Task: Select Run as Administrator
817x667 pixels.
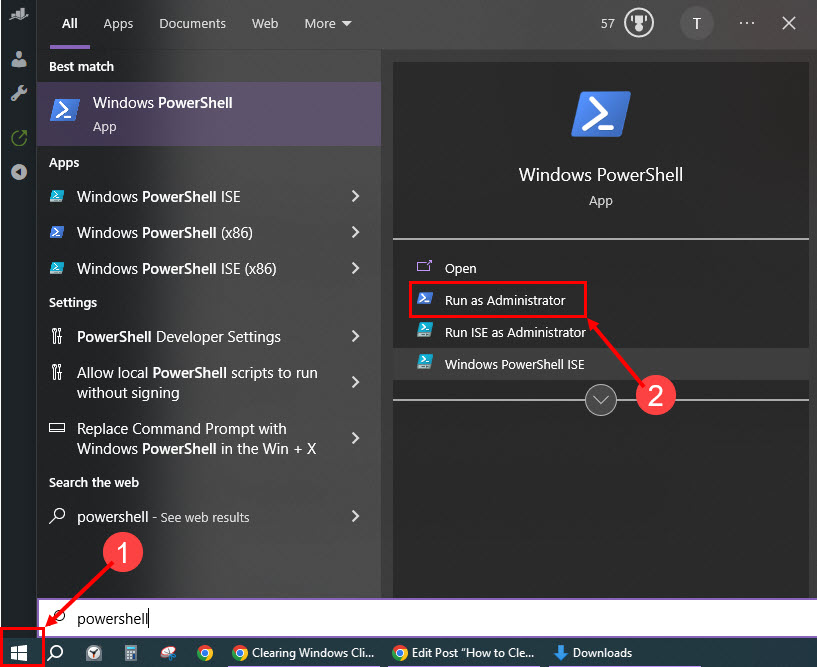Action: pos(504,300)
